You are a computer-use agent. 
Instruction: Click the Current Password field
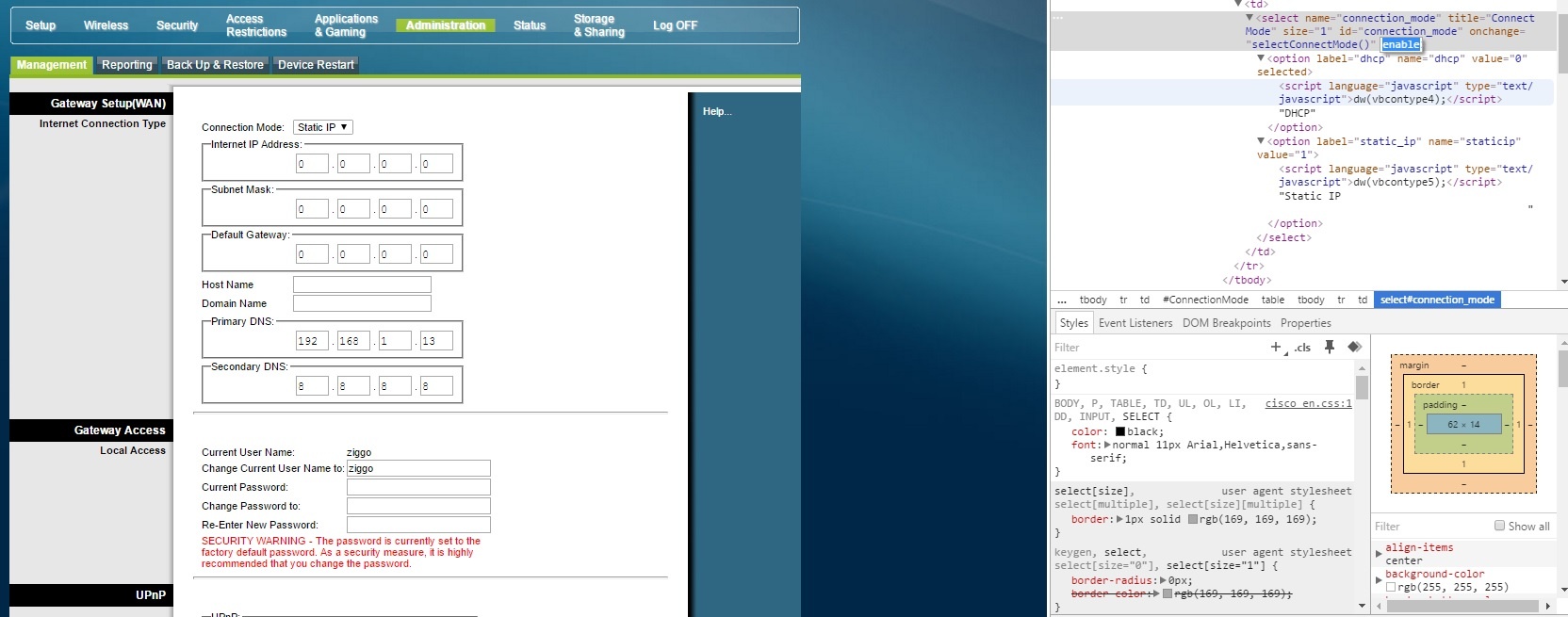[418, 487]
